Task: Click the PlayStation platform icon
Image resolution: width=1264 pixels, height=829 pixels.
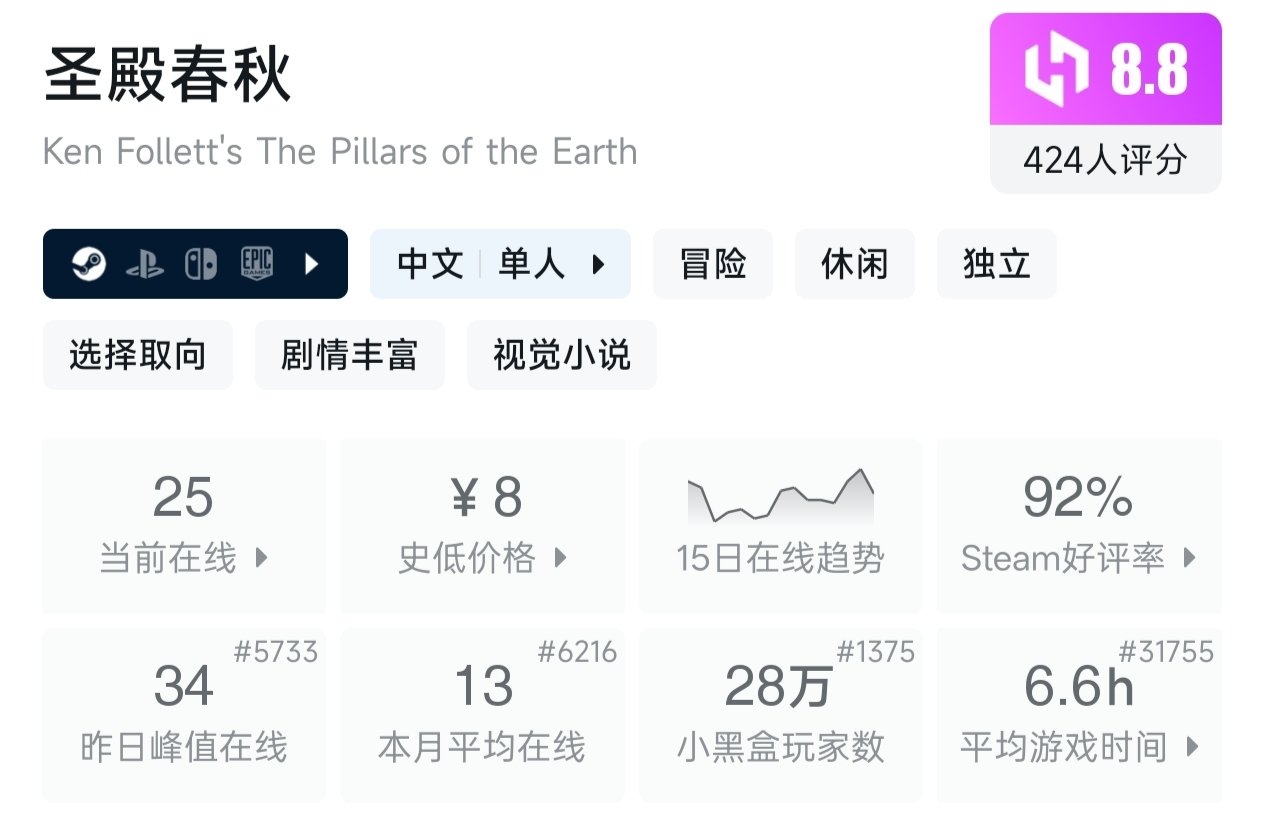Action: click(x=144, y=264)
